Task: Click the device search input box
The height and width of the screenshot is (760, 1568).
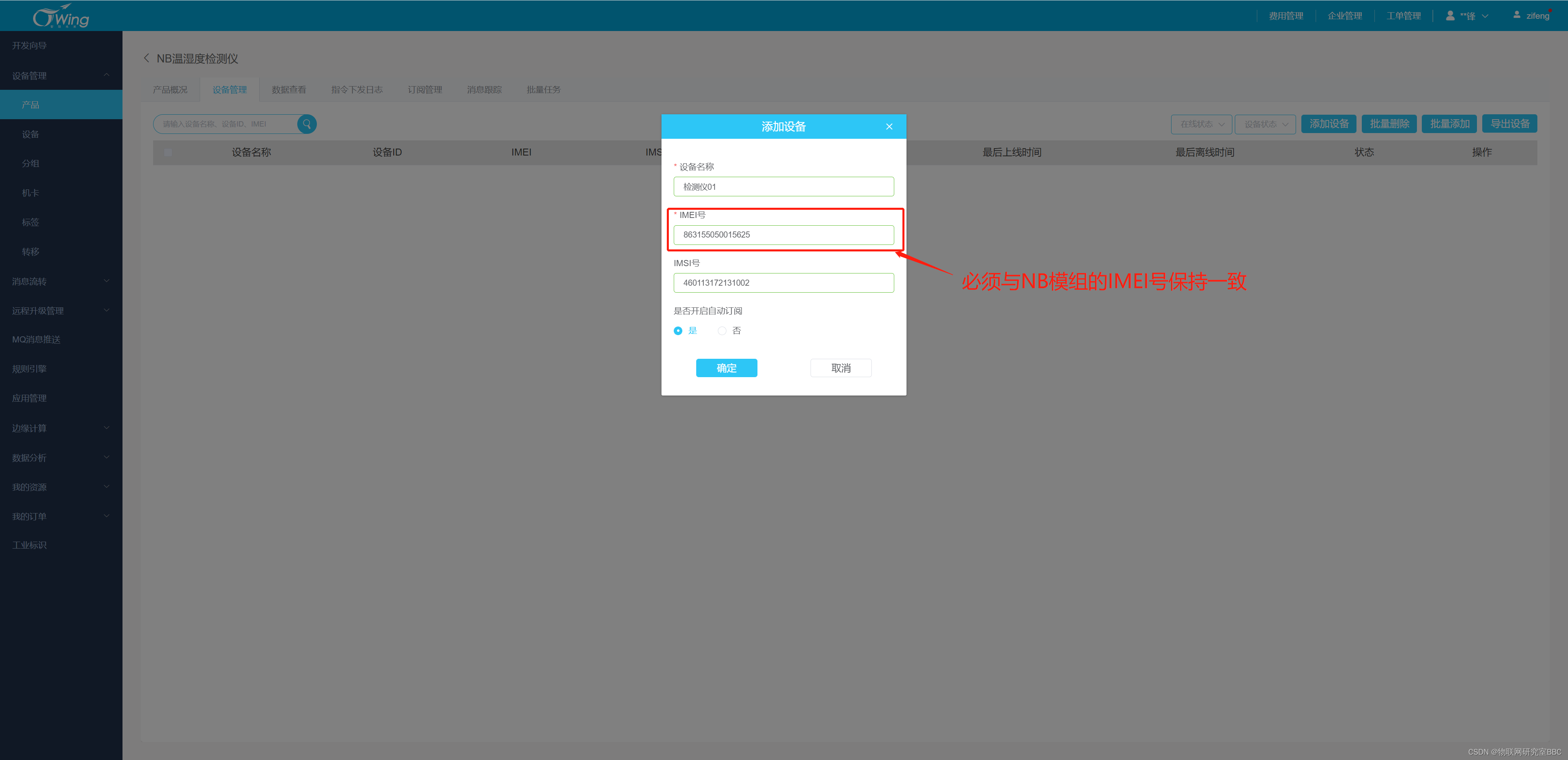Action: tap(226, 124)
